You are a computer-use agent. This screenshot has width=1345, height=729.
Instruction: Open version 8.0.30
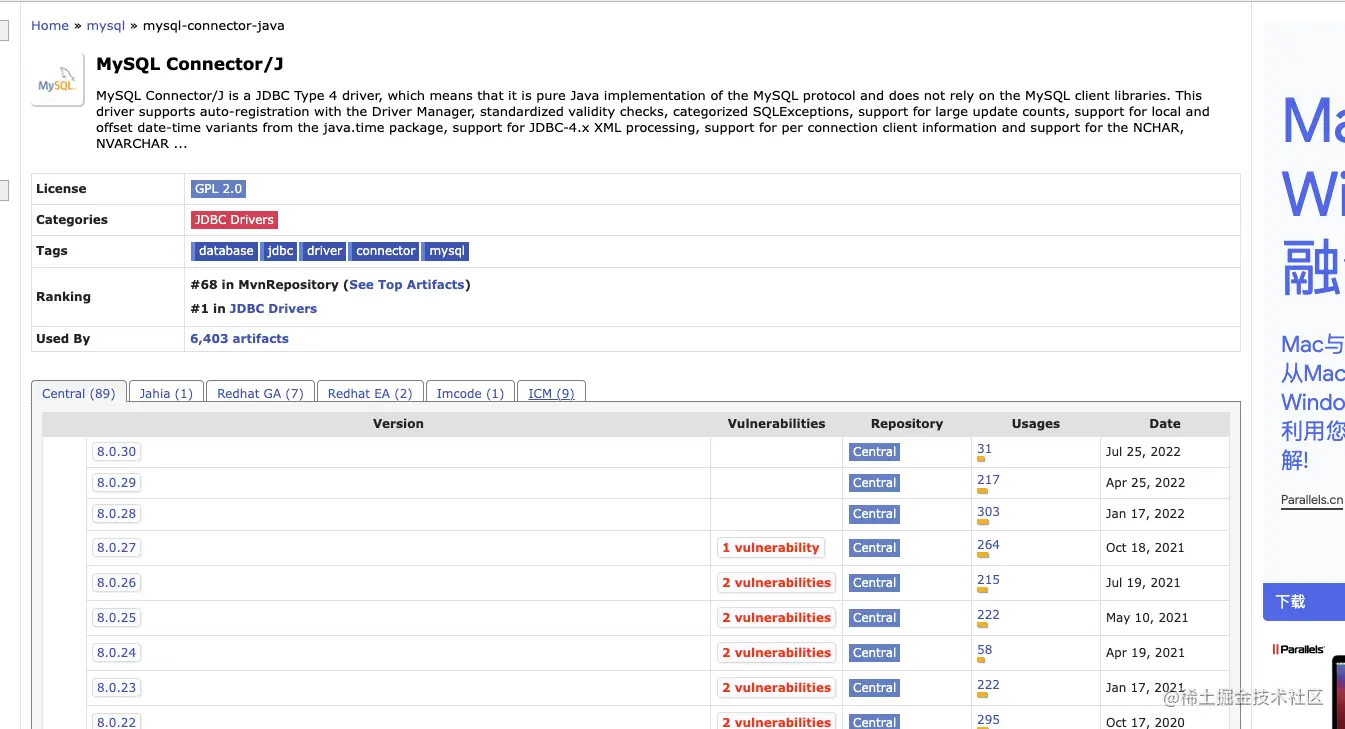116,452
